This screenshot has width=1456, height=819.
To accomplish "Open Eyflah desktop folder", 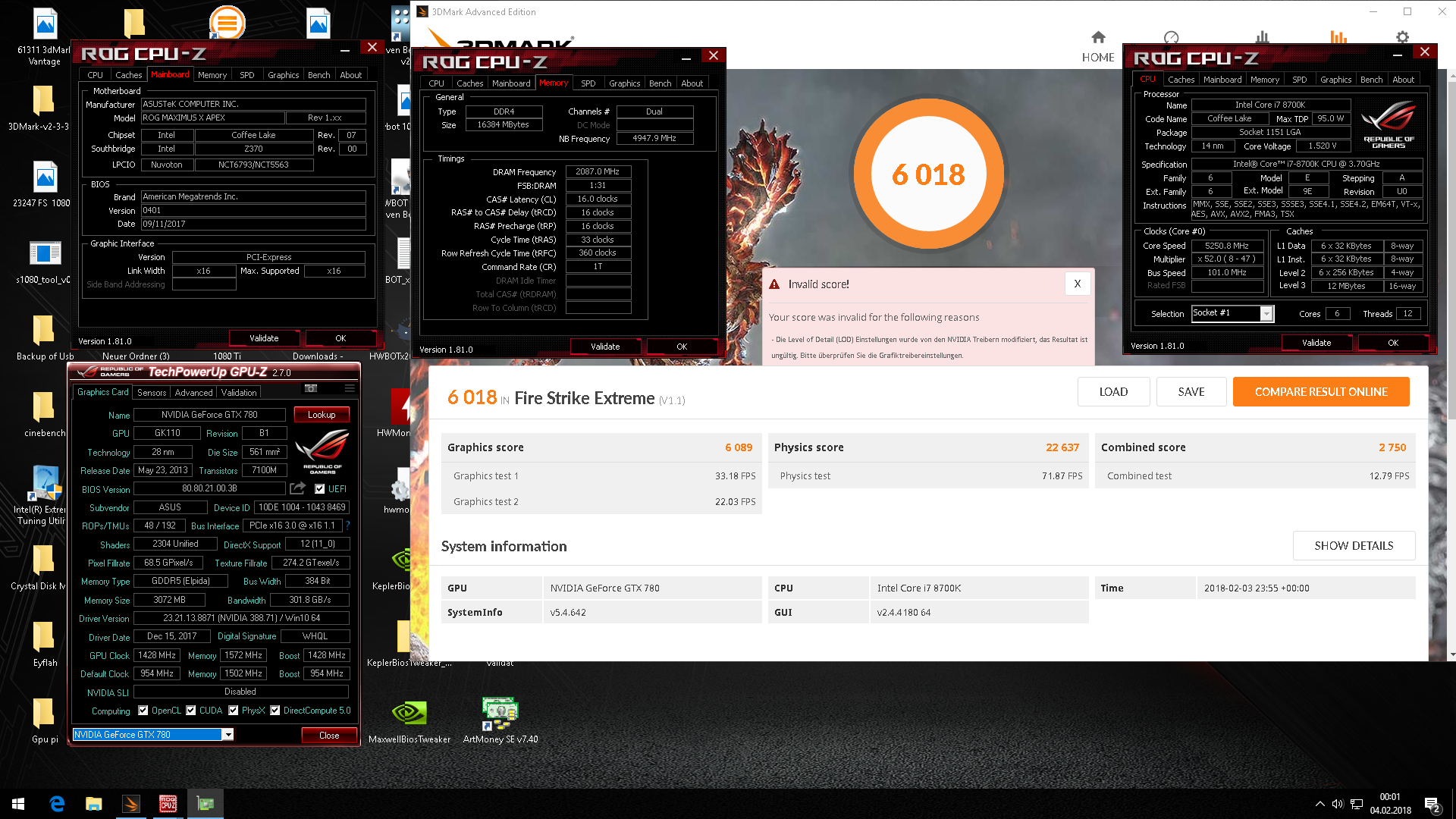I will tap(45, 645).
